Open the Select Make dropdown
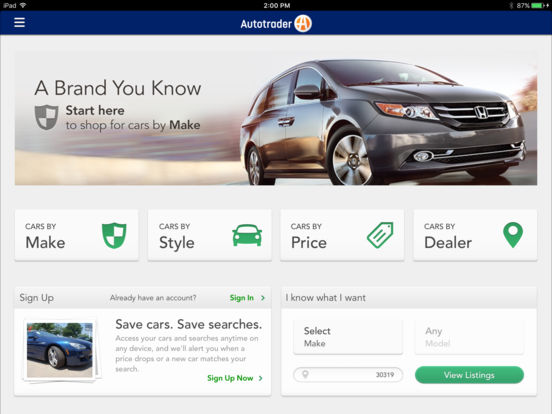The height and width of the screenshot is (414, 552). 348,337
